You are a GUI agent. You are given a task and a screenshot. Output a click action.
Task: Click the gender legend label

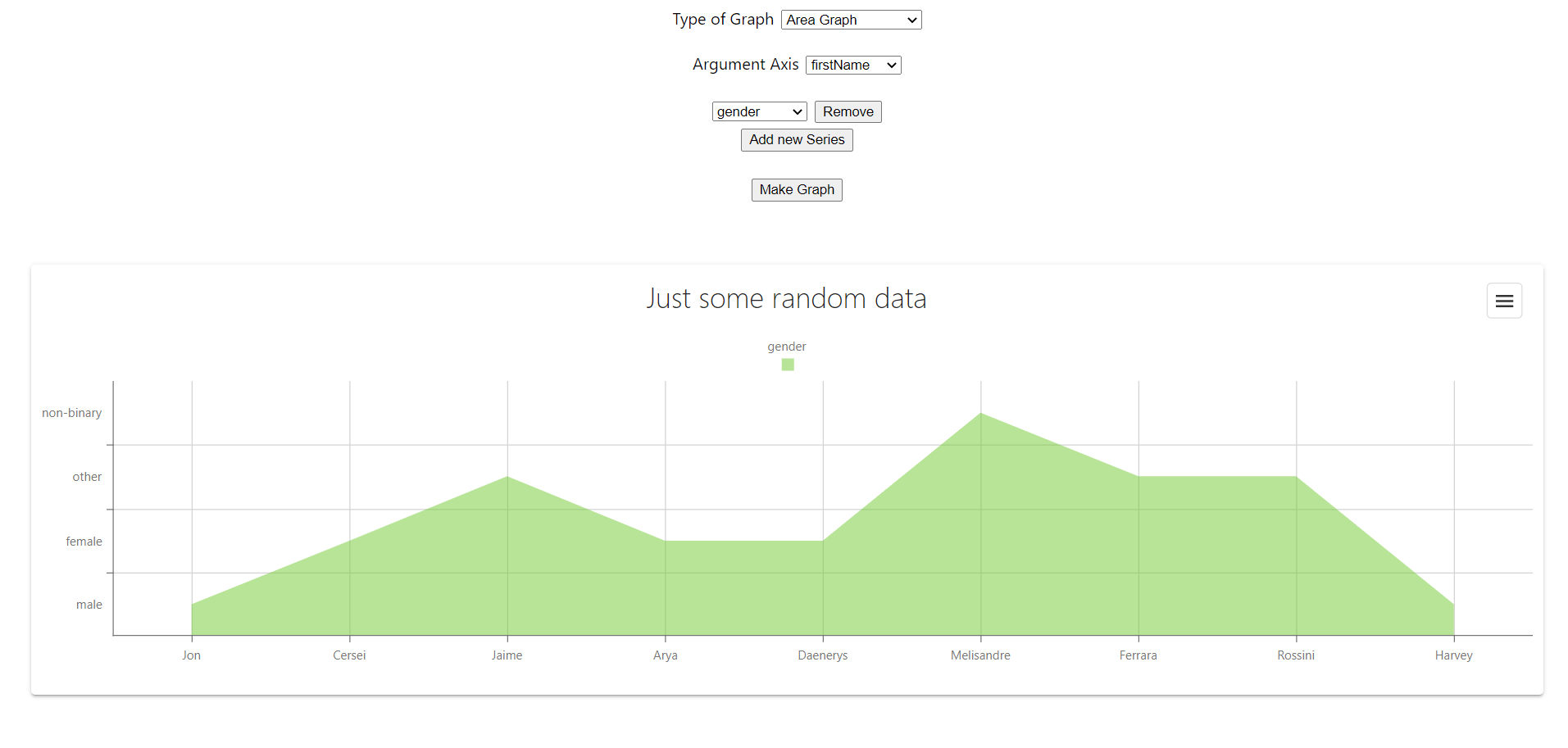click(787, 347)
